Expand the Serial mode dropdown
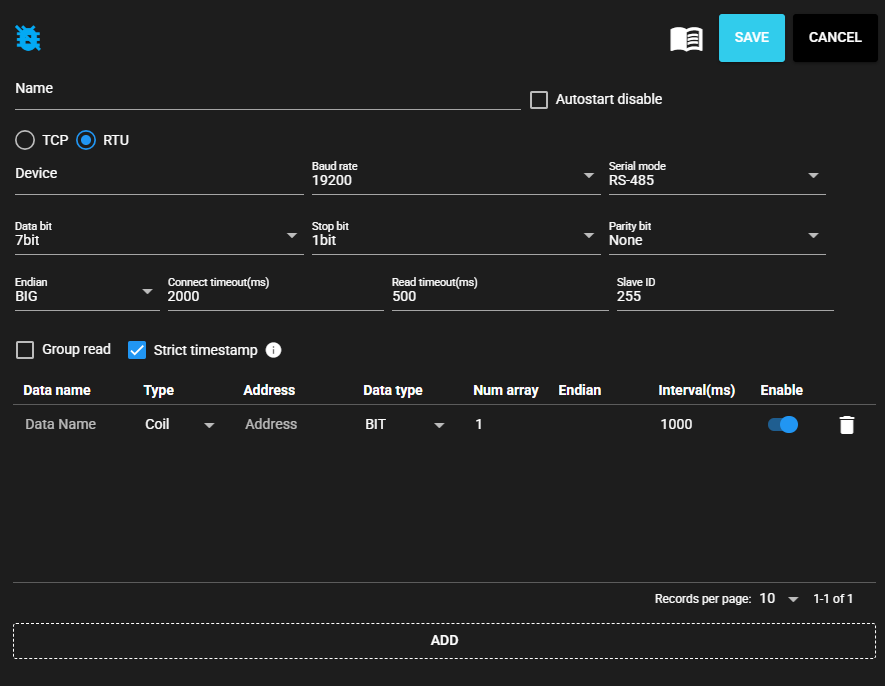 (716, 180)
